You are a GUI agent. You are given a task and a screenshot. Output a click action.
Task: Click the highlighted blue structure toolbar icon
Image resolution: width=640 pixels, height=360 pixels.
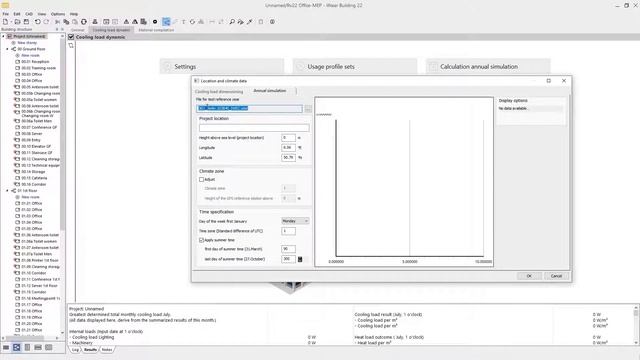pos(166,22)
